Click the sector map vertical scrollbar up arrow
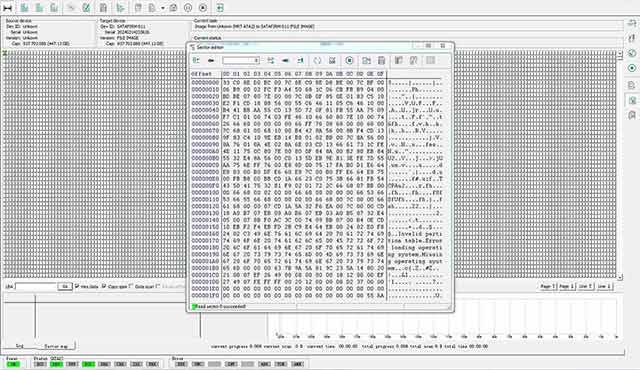Image resolution: width=640 pixels, height=370 pixels. coord(620,54)
